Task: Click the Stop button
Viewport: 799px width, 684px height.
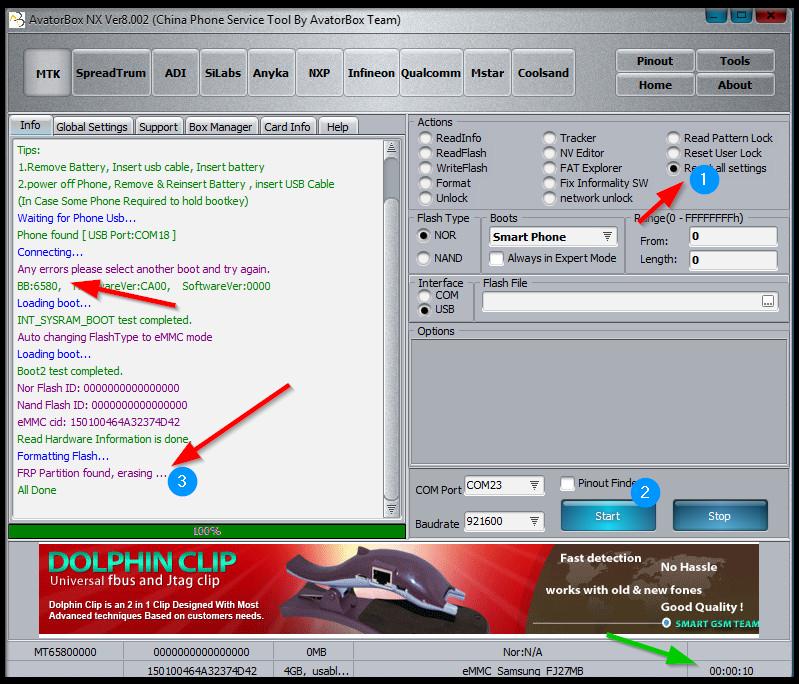Action: [720, 516]
